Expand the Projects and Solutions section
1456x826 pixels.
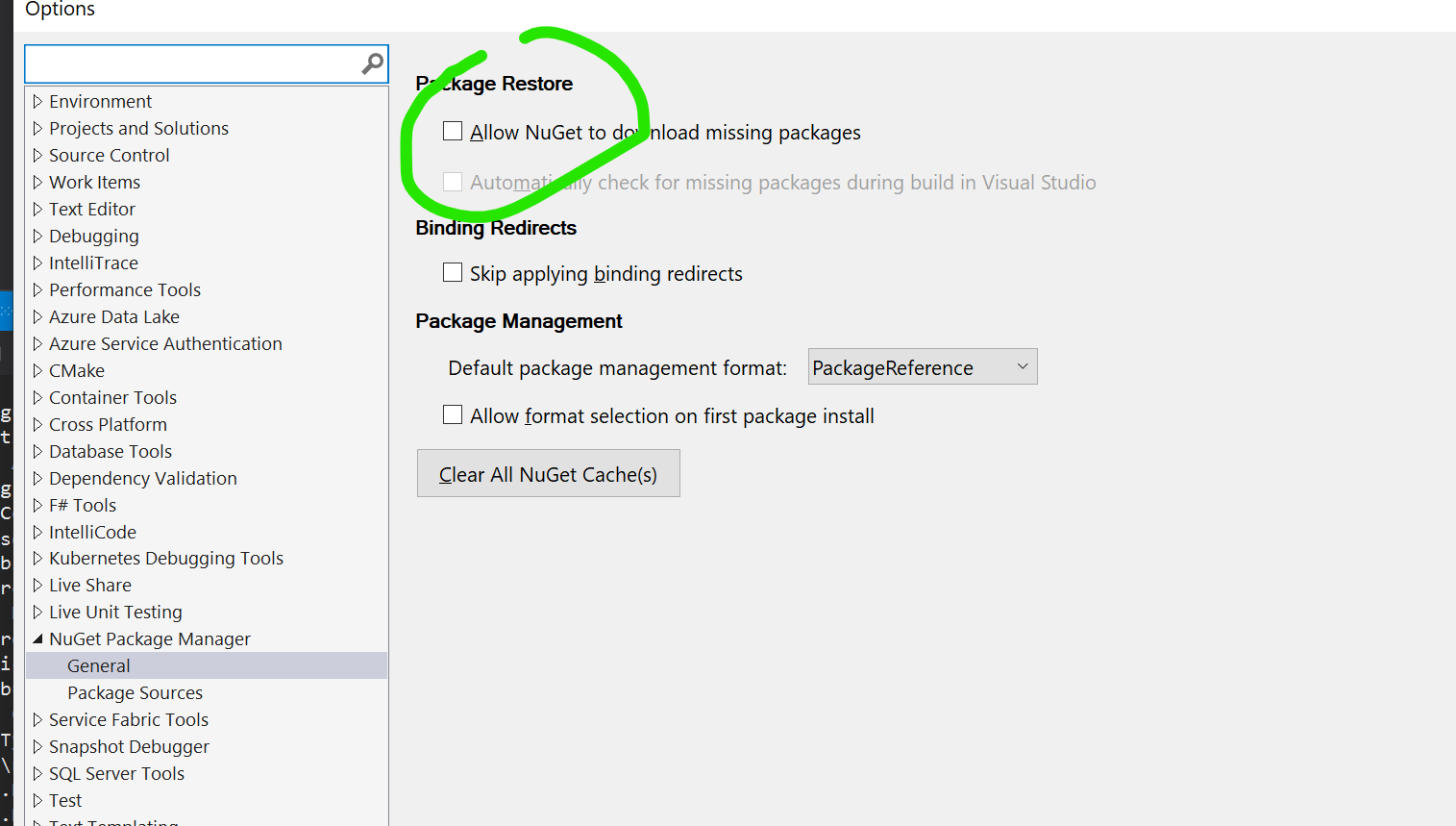point(37,128)
